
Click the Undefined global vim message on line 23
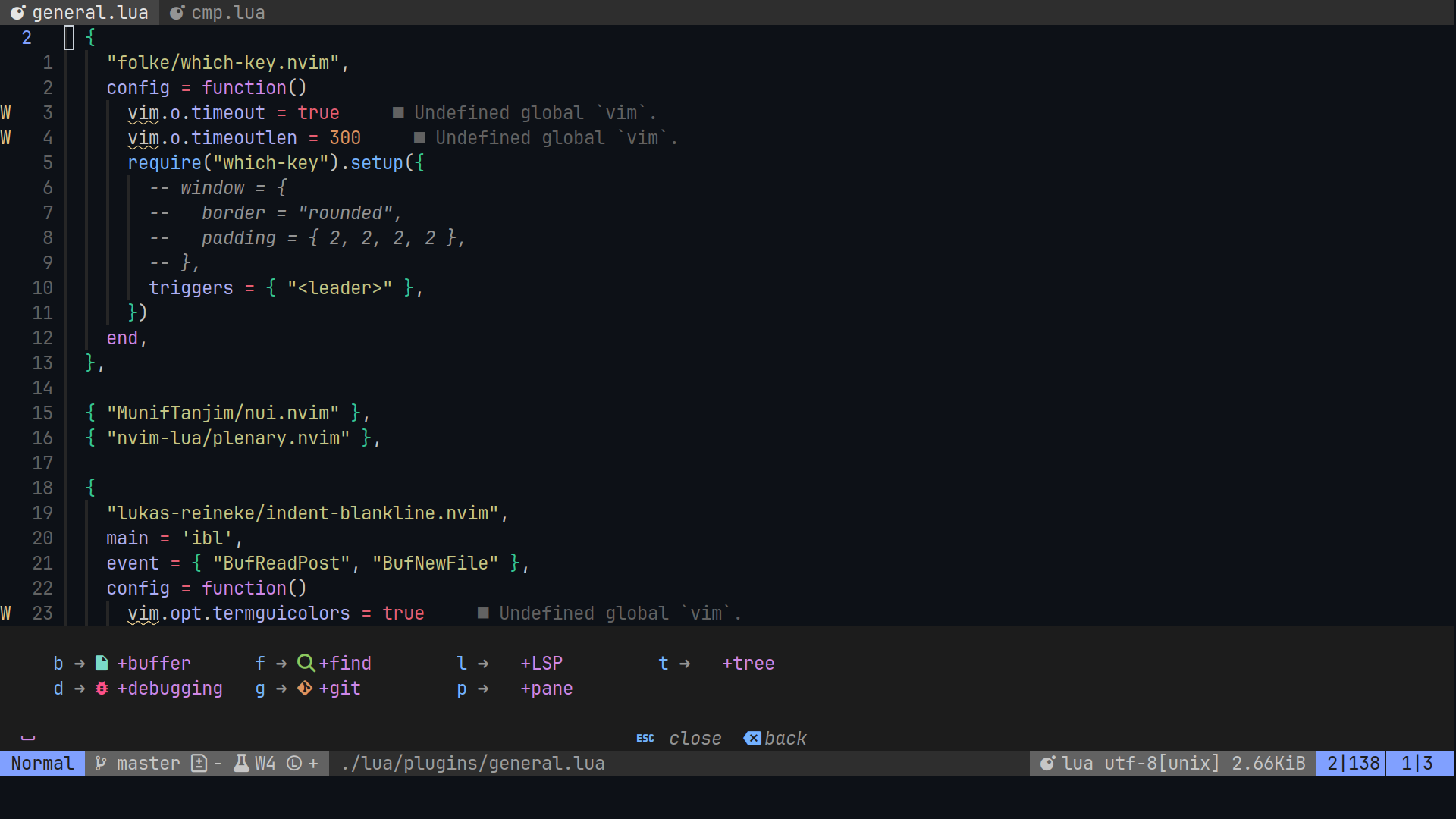(620, 613)
